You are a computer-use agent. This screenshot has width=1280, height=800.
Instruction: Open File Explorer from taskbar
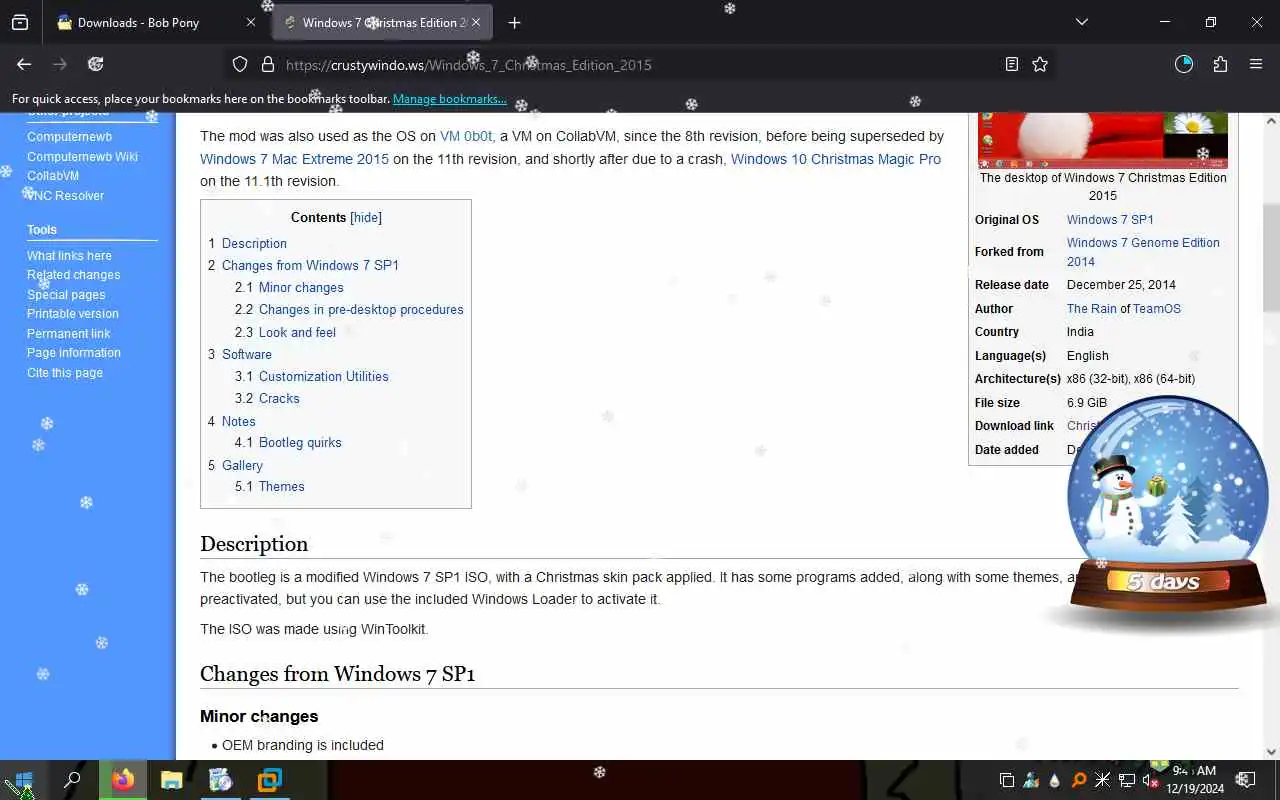[x=171, y=780]
